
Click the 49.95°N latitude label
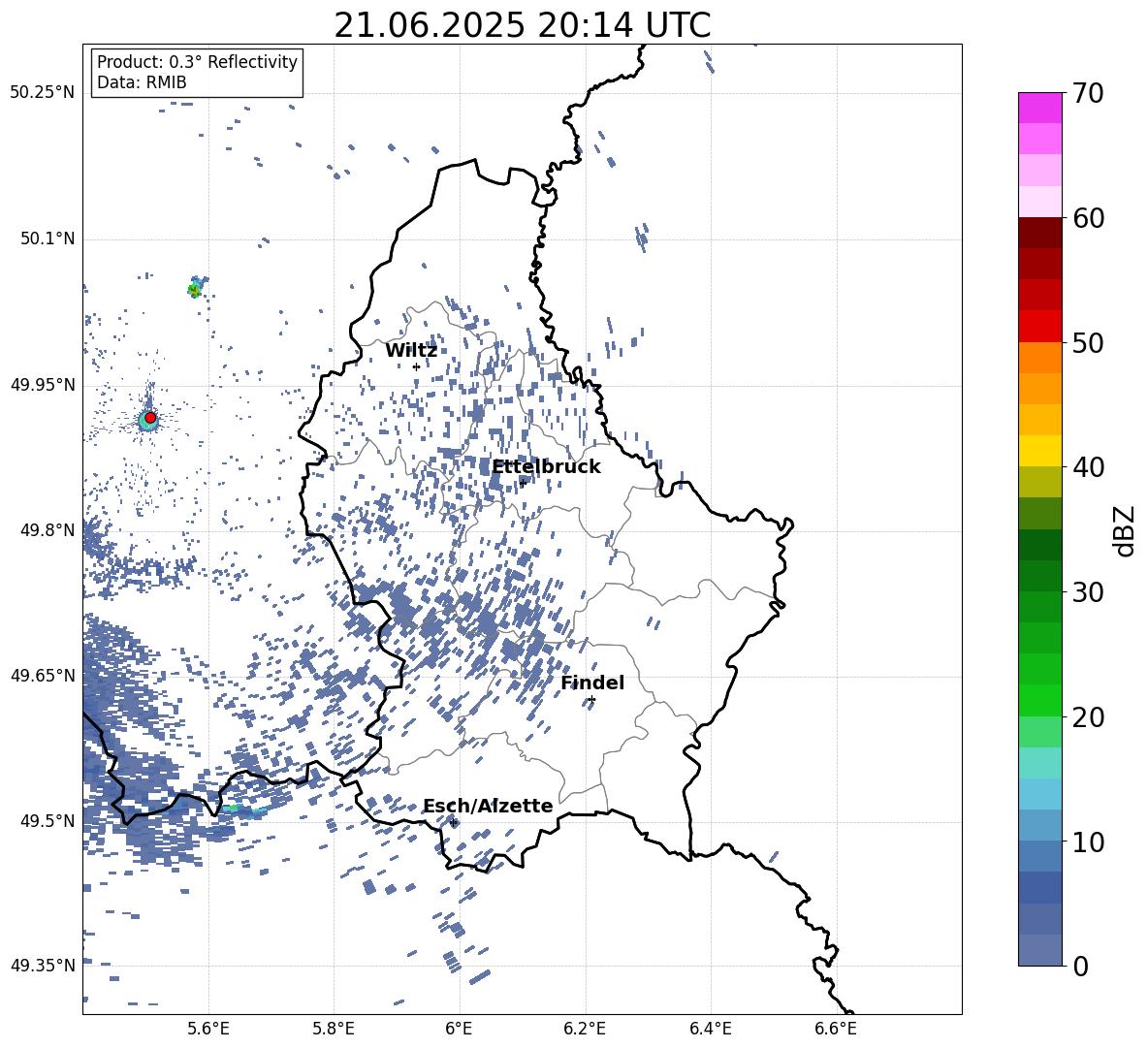coord(43,384)
